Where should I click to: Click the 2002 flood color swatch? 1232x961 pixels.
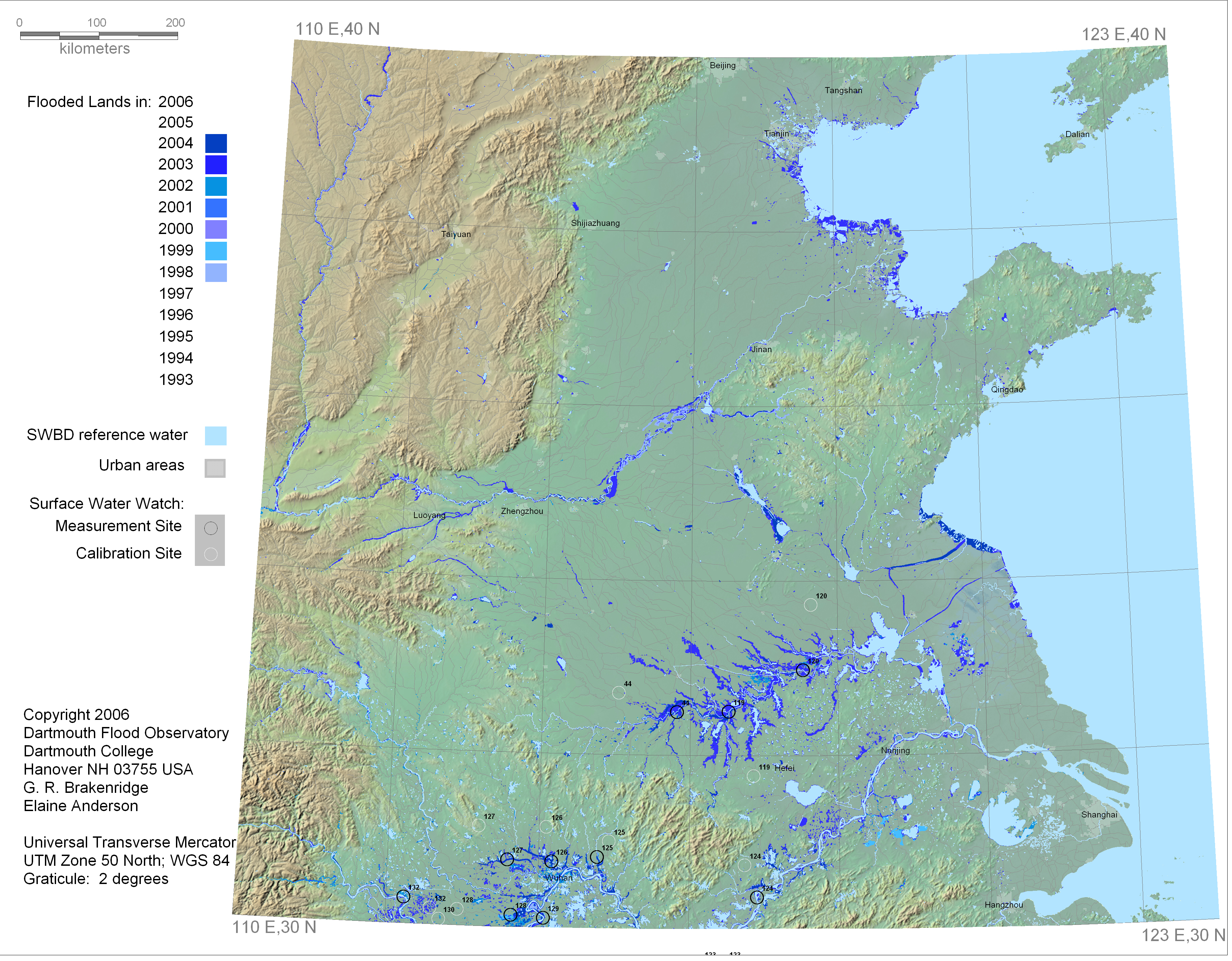tap(215, 186)
